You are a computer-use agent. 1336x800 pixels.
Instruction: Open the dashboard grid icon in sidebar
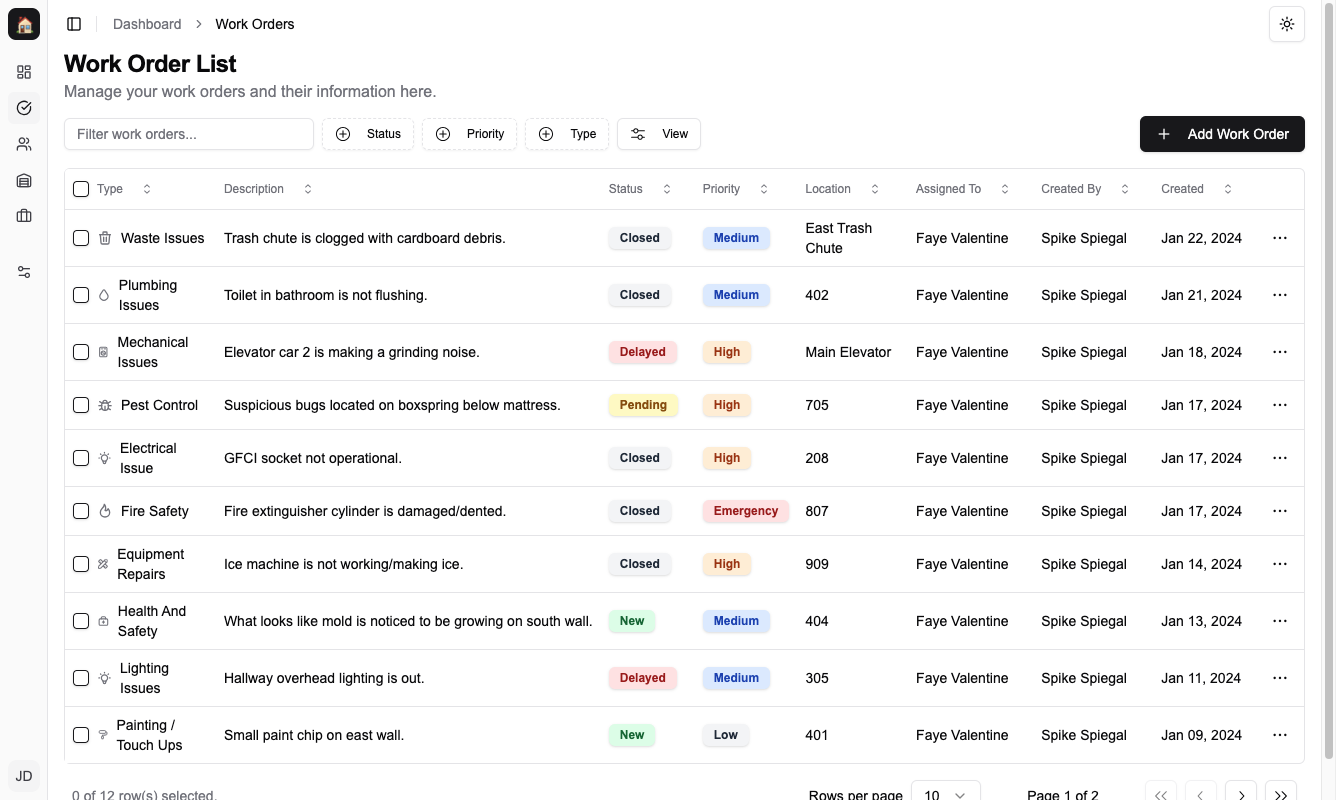[x=24, y=72]
